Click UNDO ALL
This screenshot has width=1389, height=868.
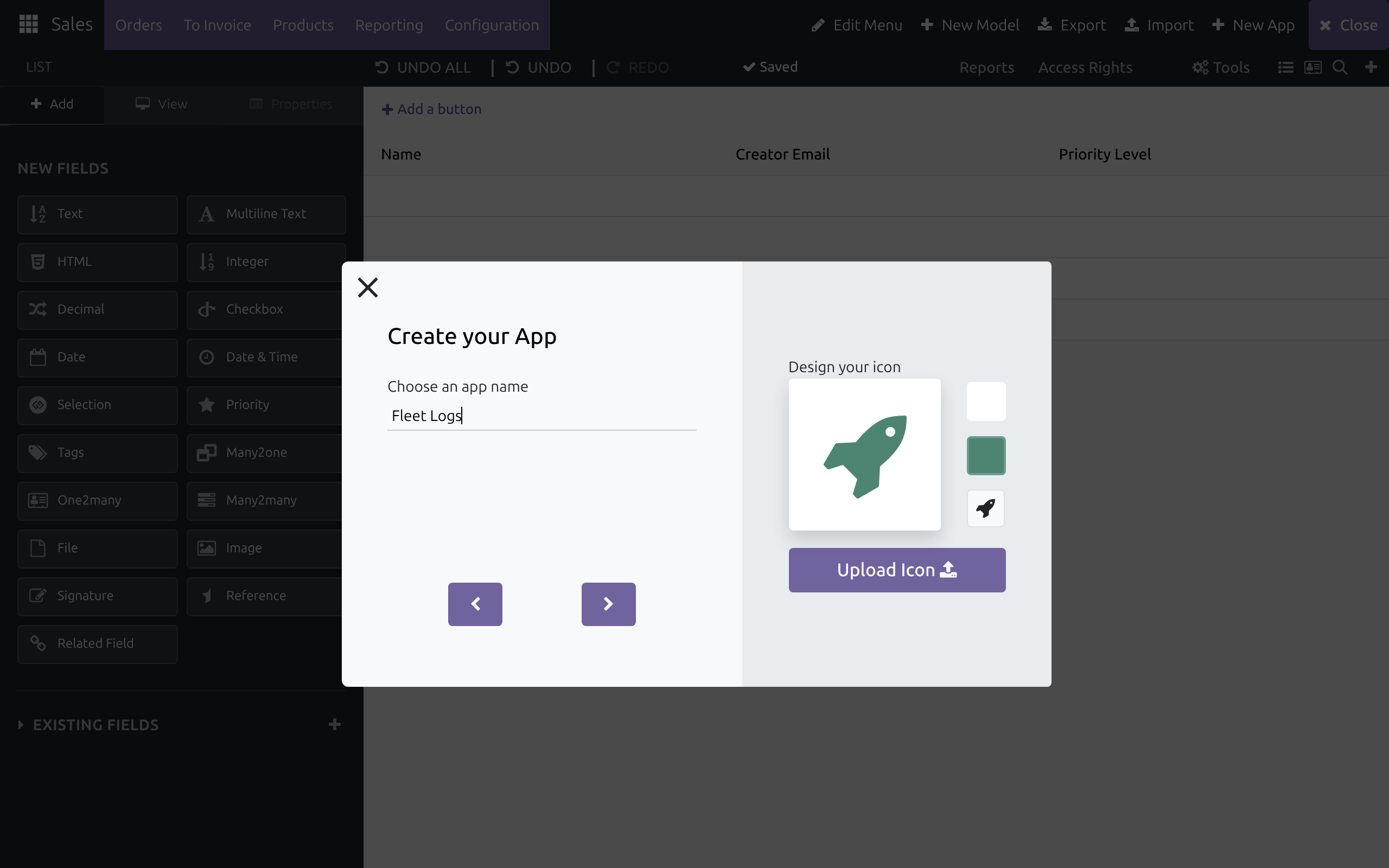pos(423,67)
